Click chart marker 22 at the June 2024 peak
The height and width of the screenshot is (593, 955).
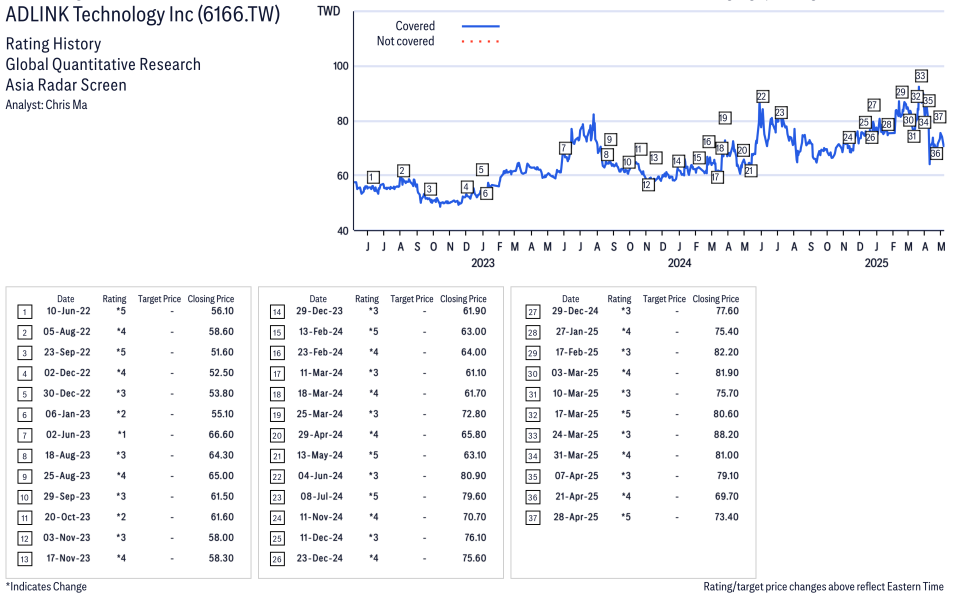click(762, 96)
